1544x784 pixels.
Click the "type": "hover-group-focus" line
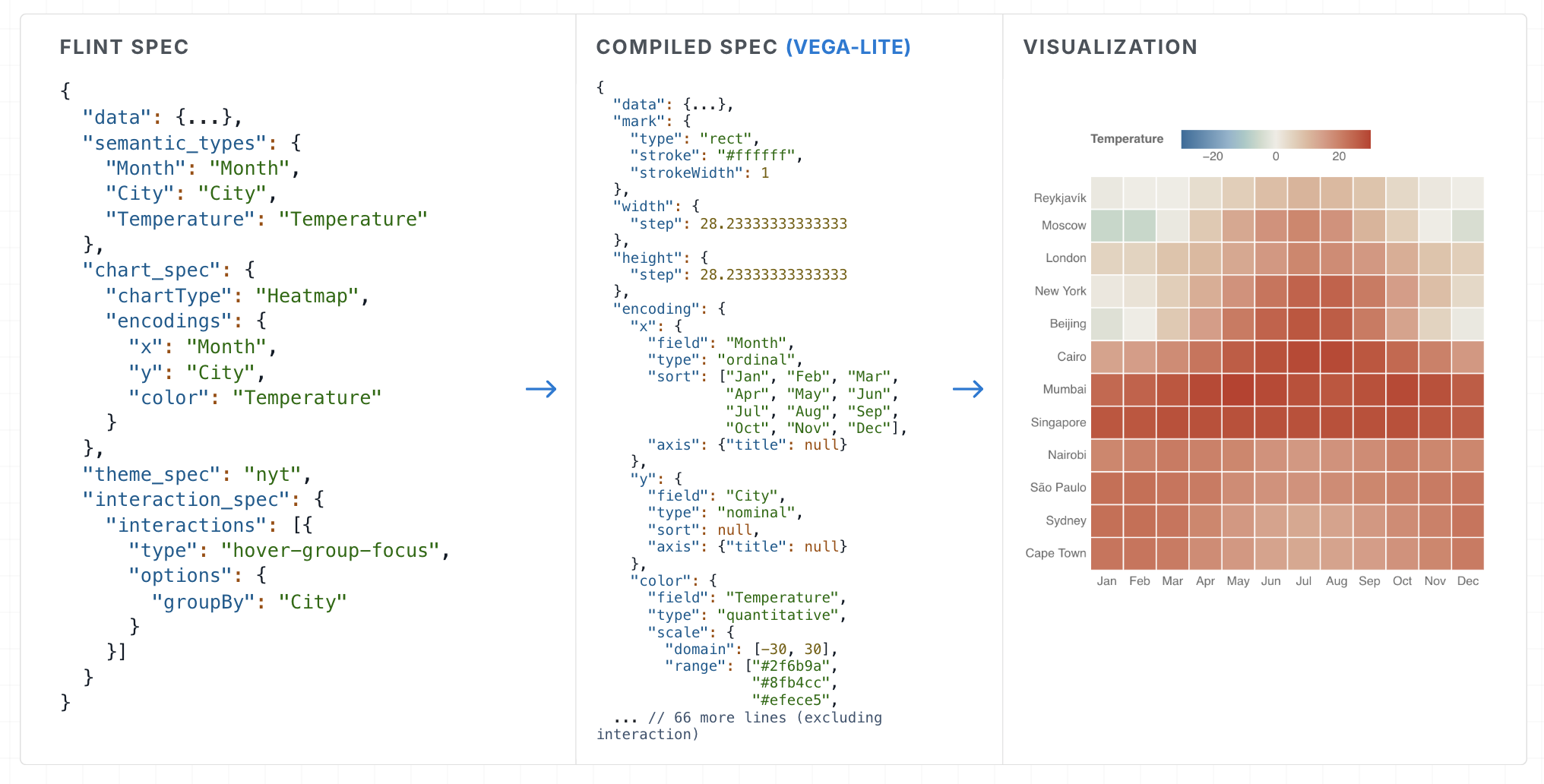[x=289, y=551]
